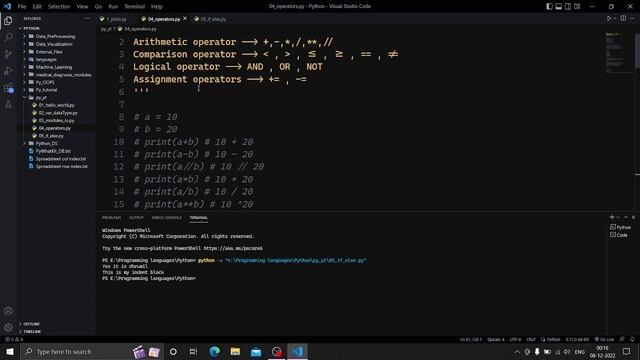Switch to the Problems panel tab

(x=111, y=218)
